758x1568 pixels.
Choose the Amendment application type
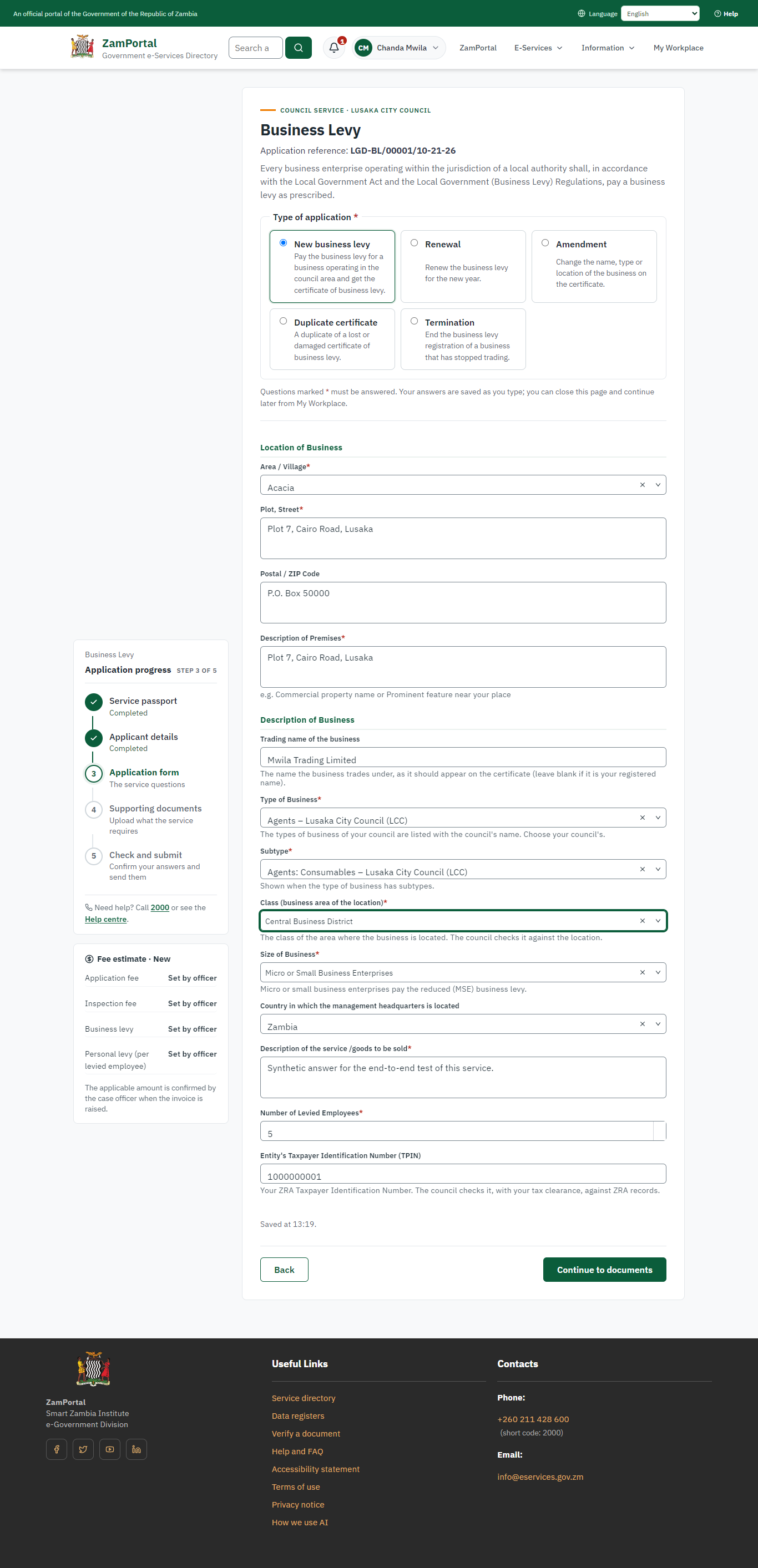[594, 266]
